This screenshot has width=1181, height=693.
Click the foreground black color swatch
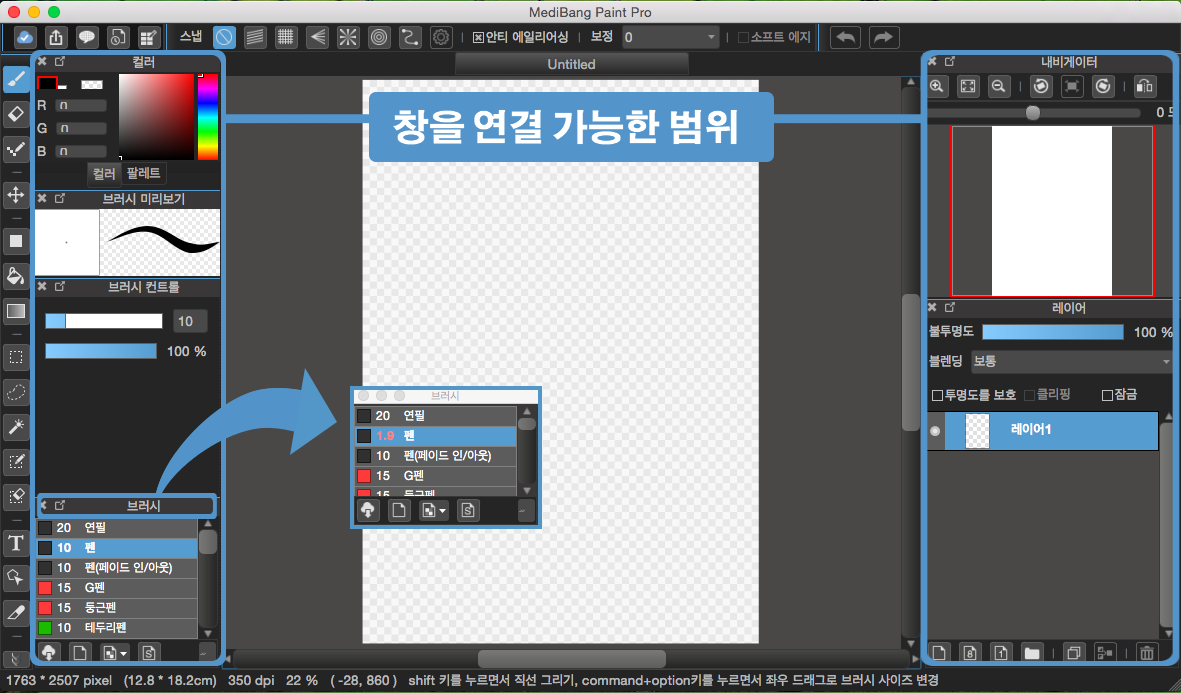47,84
